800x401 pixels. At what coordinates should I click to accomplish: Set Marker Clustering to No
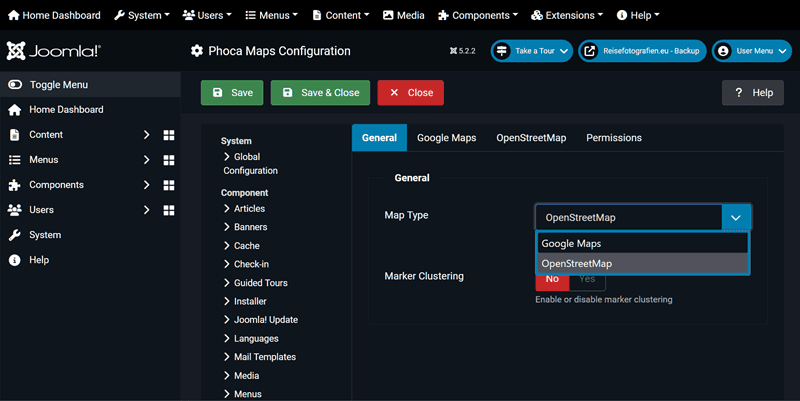(x=552, y=279)
